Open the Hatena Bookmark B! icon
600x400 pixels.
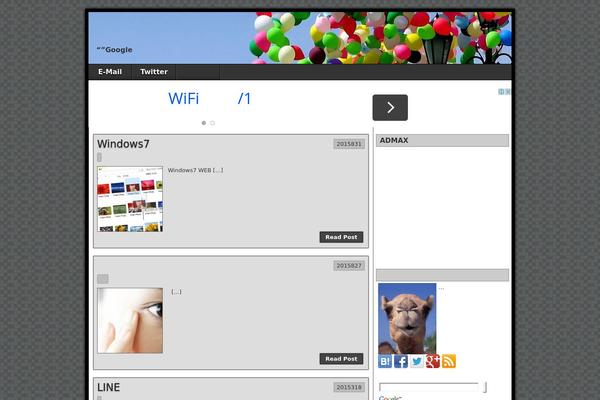pyautogui.click(x=385, y=361)
